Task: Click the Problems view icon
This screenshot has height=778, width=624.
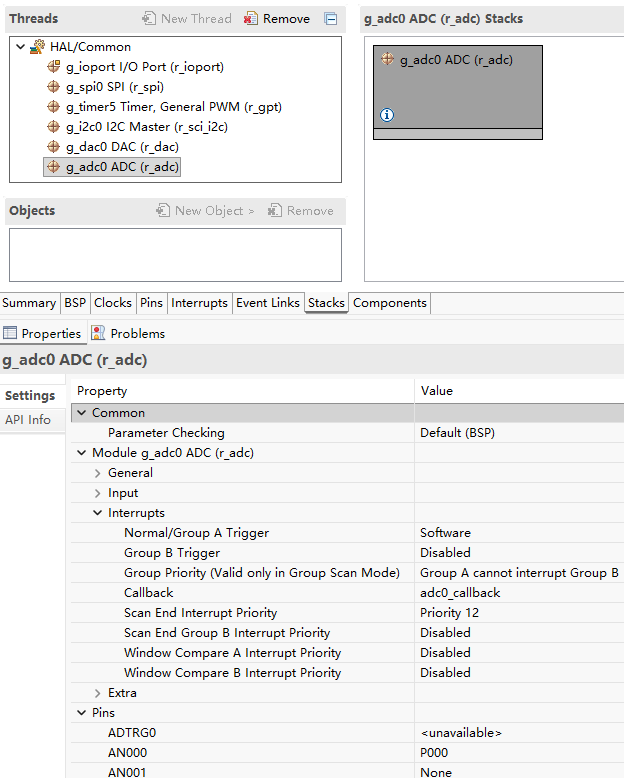Action: 98,333
